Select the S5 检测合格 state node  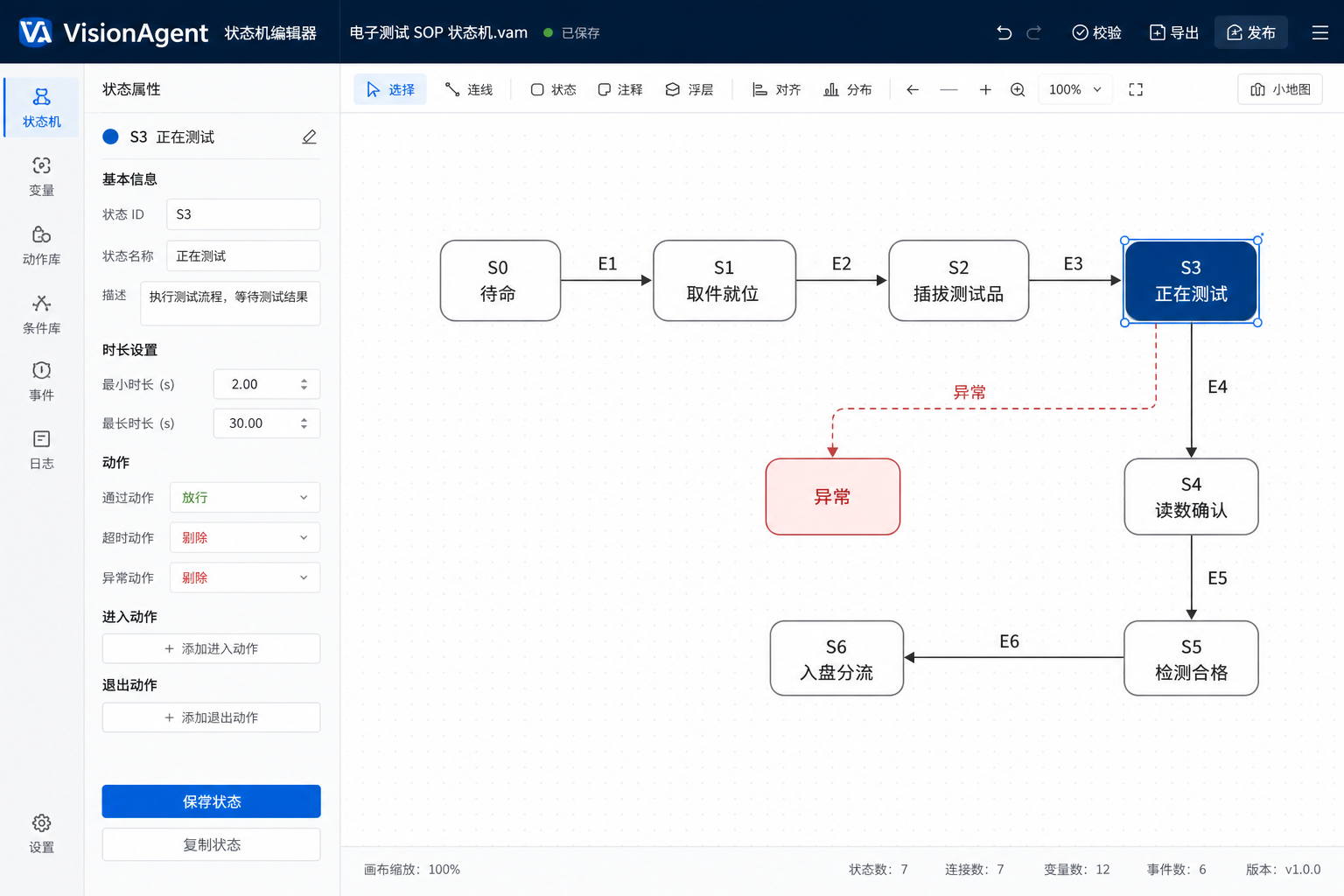tap(1191, 659)
